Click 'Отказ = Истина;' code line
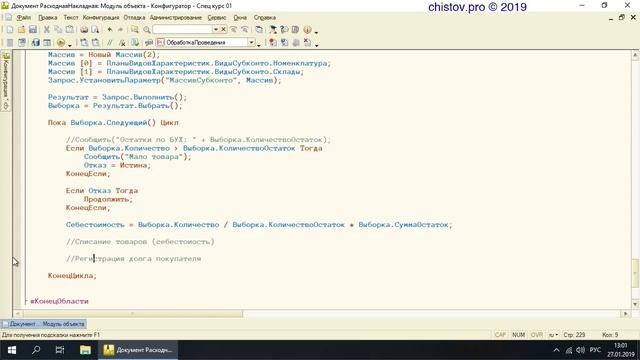The height and width of the screenshot is (360, 640). (117, 165)
